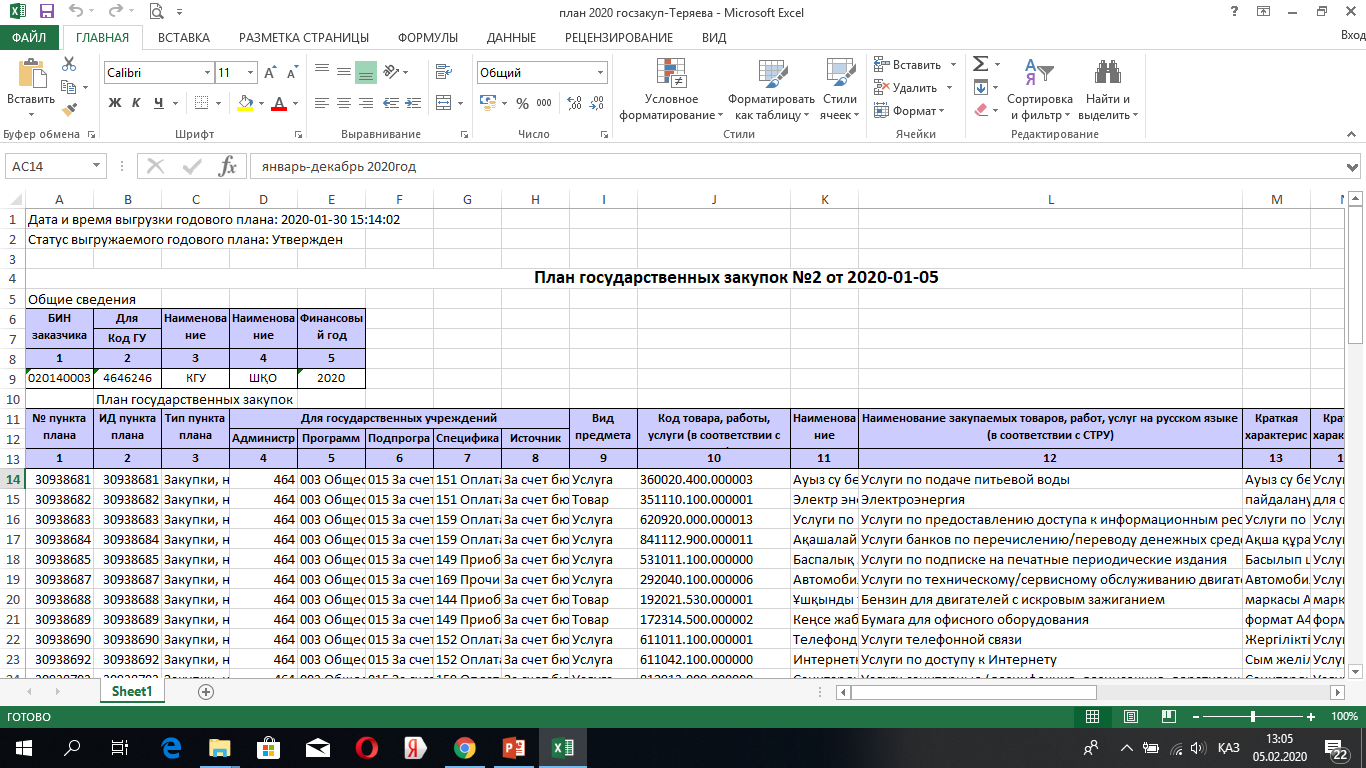Viewport: 1366px width, 768px height.
Task: Select the Sheet1 worksheet tab
Action: [132, 691]
